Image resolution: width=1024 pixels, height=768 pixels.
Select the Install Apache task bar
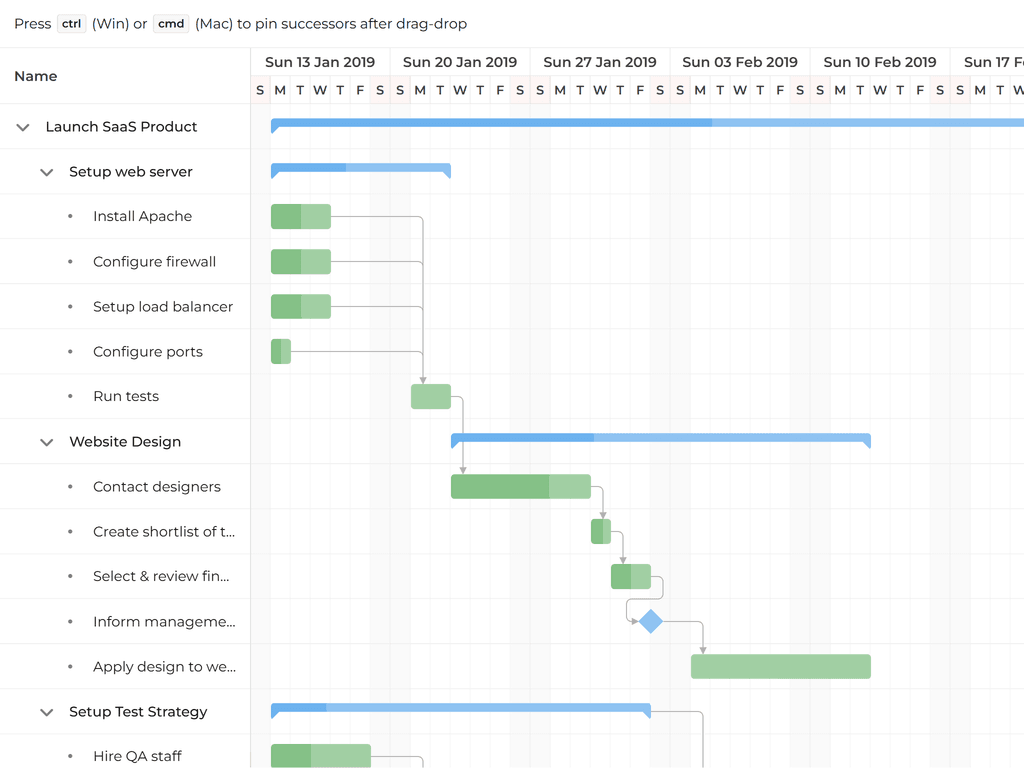pyautogui.click(x=300, y=216)
